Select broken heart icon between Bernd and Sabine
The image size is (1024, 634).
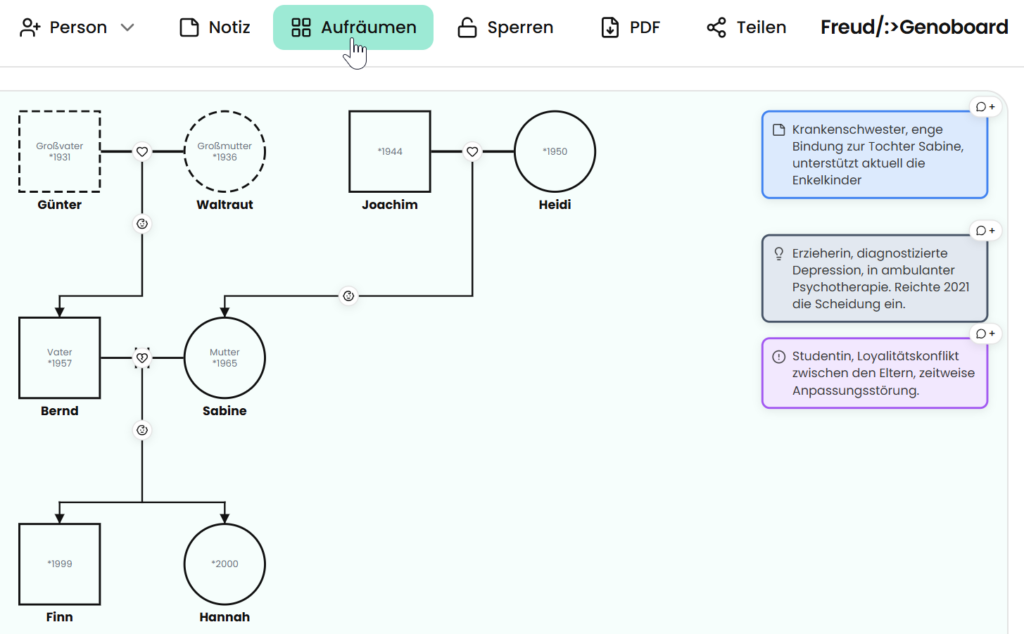pos(142,358)
